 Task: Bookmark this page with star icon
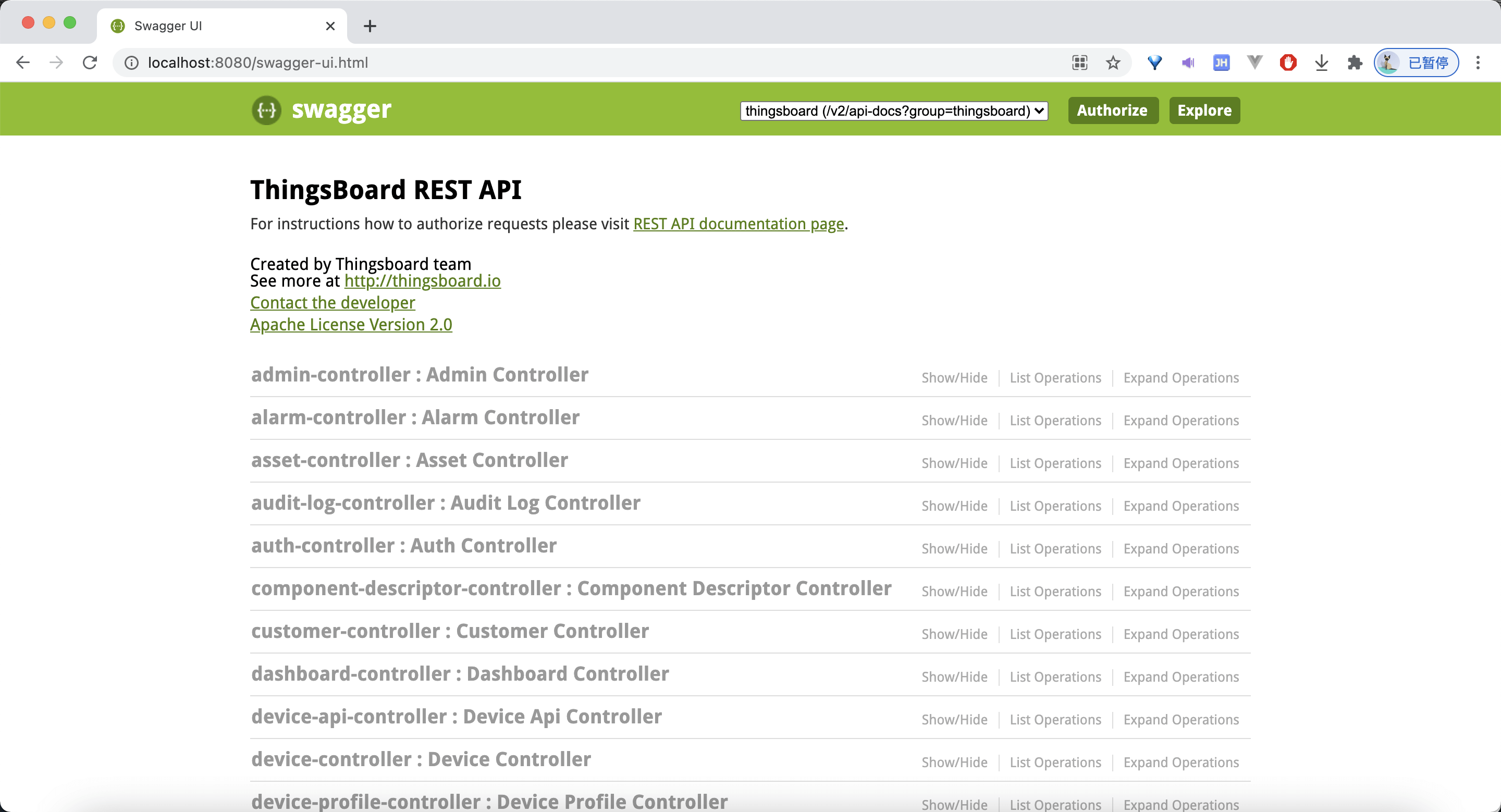click(1113, 63)
